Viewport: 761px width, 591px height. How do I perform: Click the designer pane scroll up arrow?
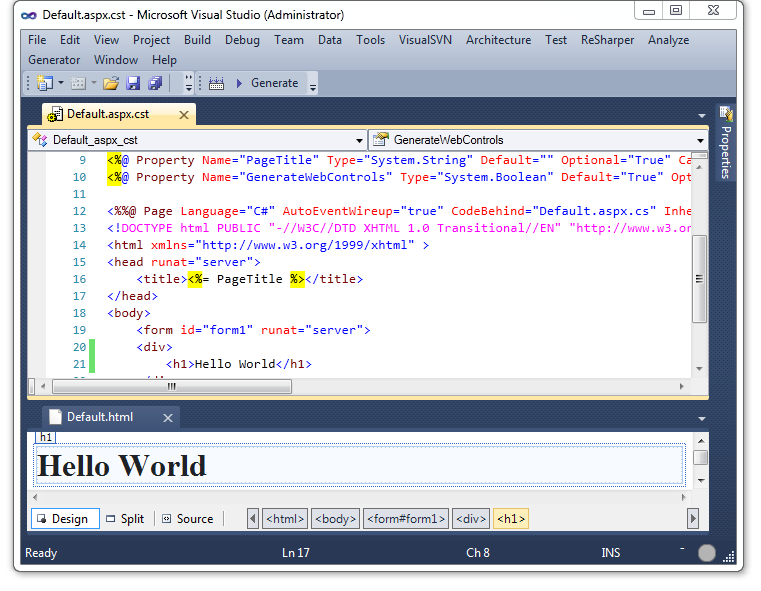coord(701,441)
